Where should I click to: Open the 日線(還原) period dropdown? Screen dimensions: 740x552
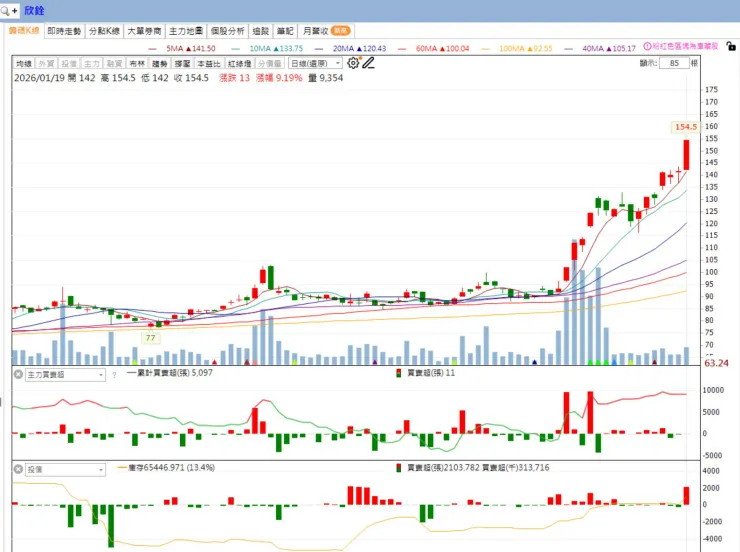315,63
